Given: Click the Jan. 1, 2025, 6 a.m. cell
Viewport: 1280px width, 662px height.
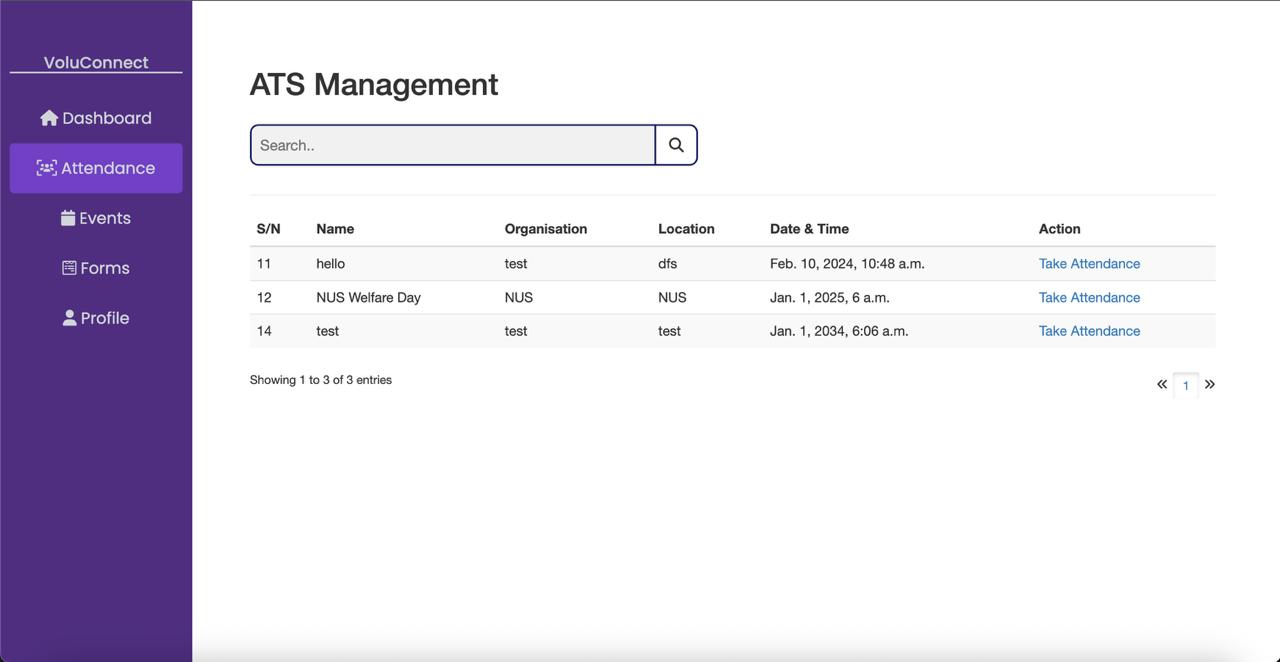Looking at the screenshot, I should point(830,298).
